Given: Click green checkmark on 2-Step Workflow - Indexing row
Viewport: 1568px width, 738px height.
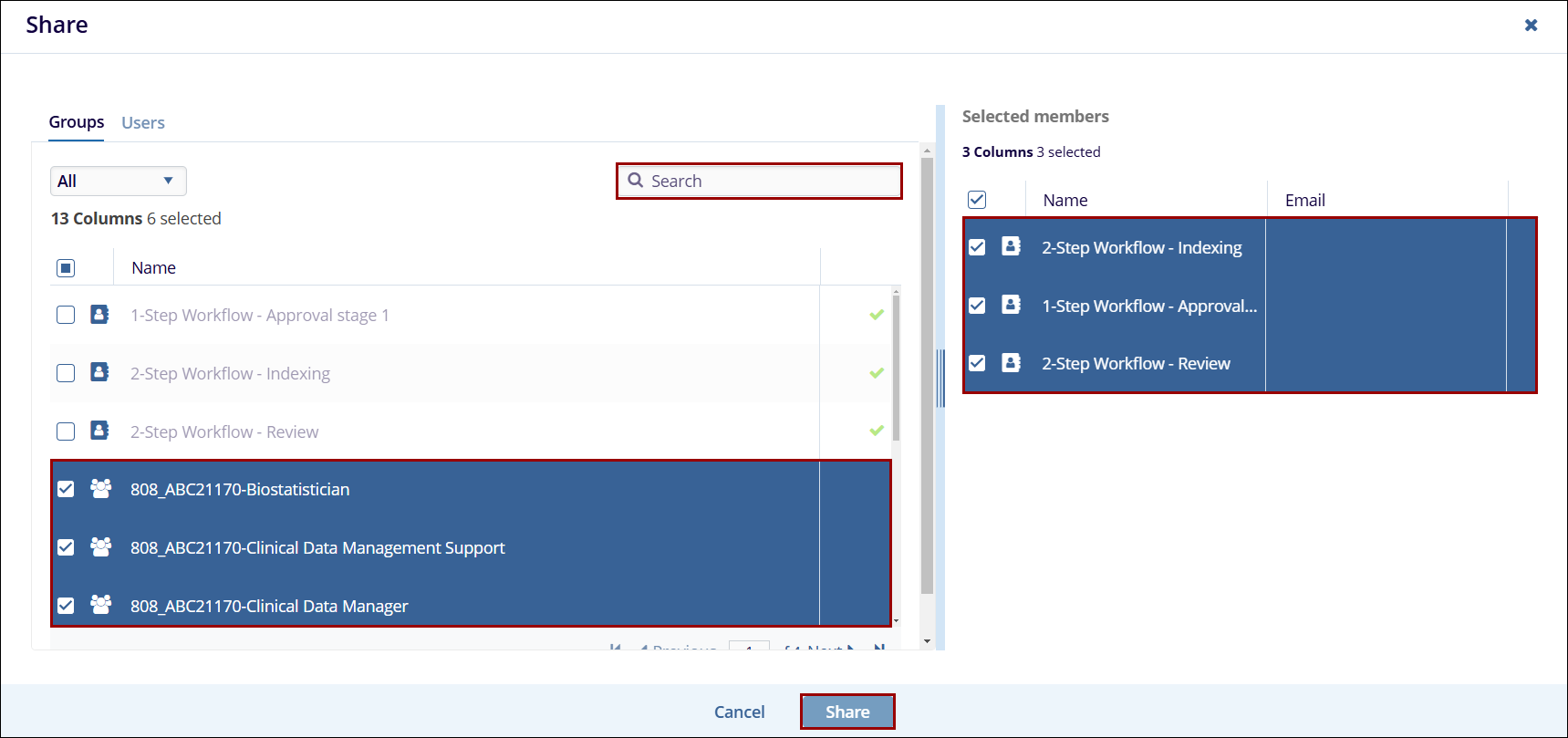Looking at the screenshot, I should 877,373.
